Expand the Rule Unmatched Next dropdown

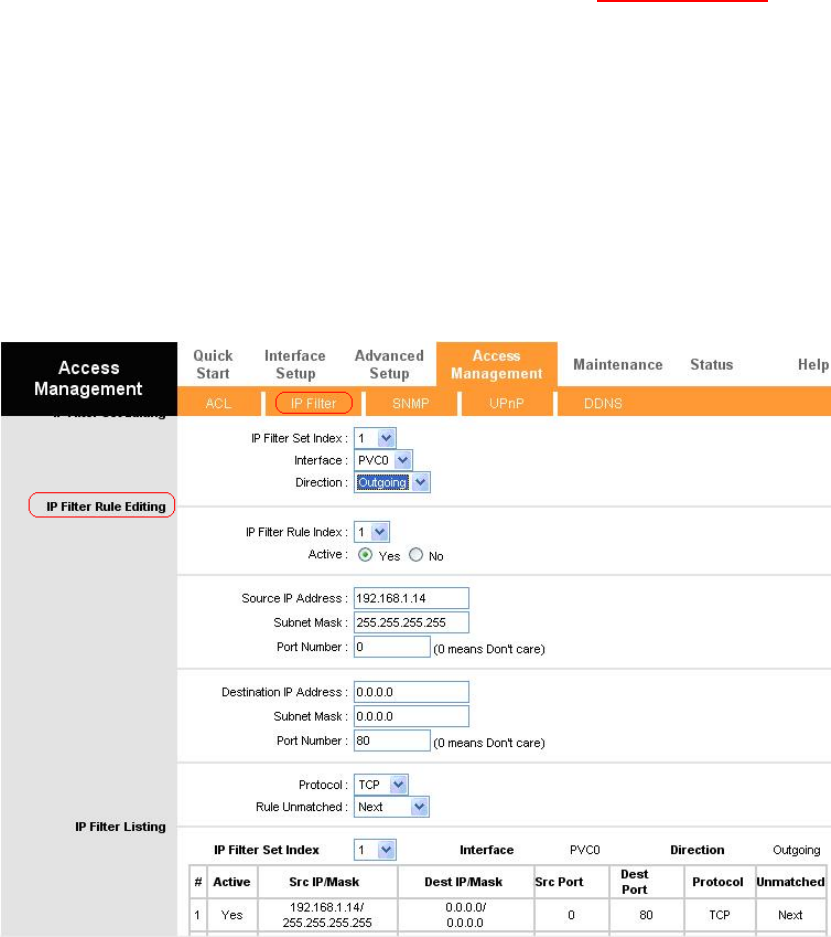pyautogui.click(x=391, y=807)
